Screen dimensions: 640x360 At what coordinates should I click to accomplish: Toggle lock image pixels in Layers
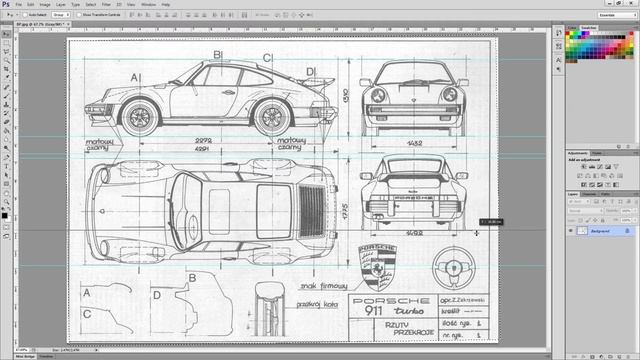pos(588,220)
